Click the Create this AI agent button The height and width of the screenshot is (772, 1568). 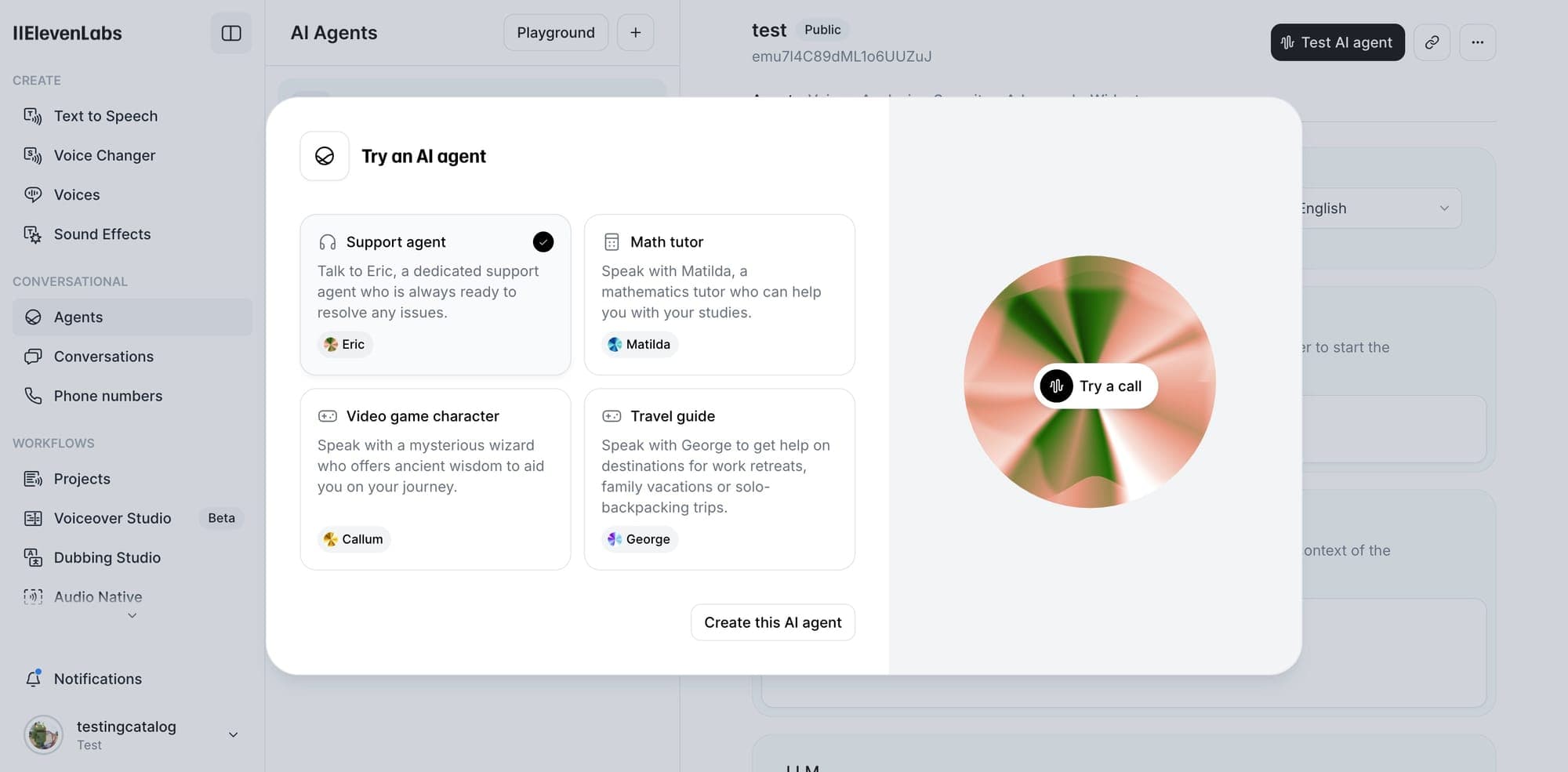point(772,622)
